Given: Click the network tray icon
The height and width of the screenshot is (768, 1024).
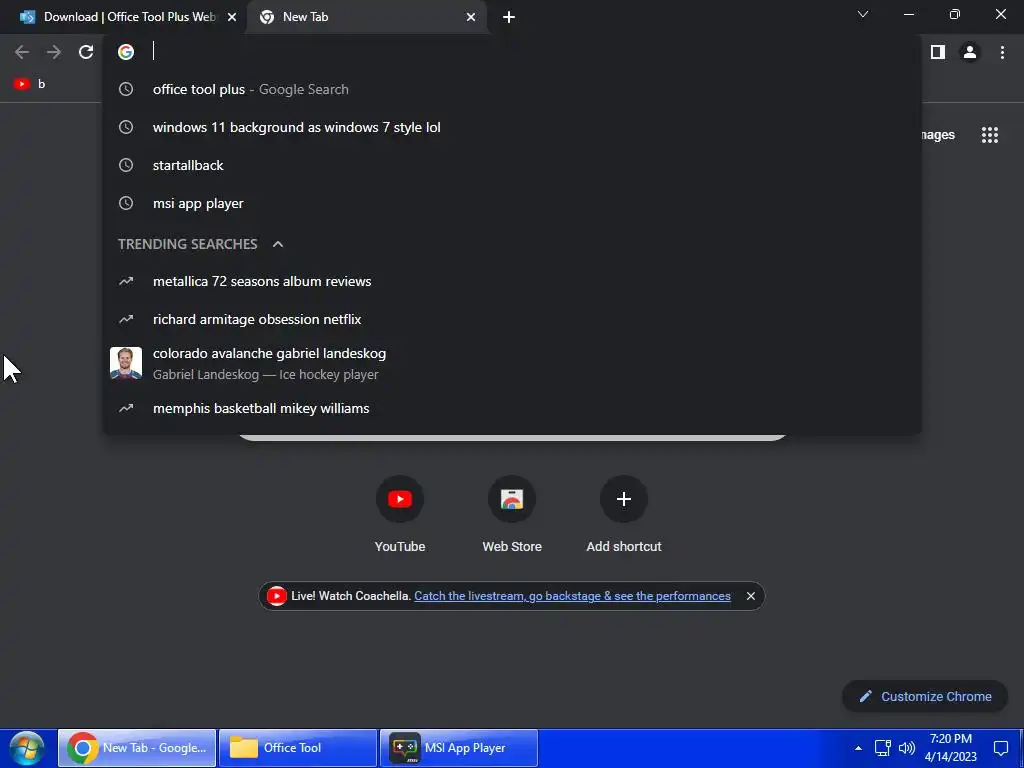Looking at the screenshot, I should pos(883,748).
